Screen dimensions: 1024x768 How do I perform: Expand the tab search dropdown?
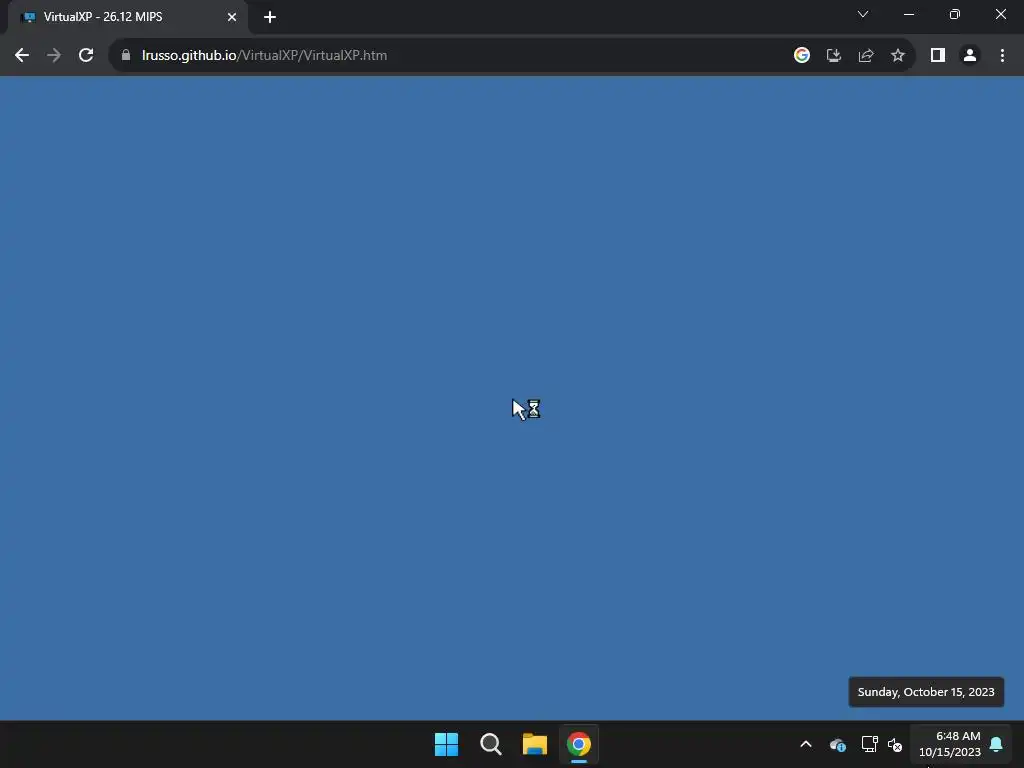[863, 14]
